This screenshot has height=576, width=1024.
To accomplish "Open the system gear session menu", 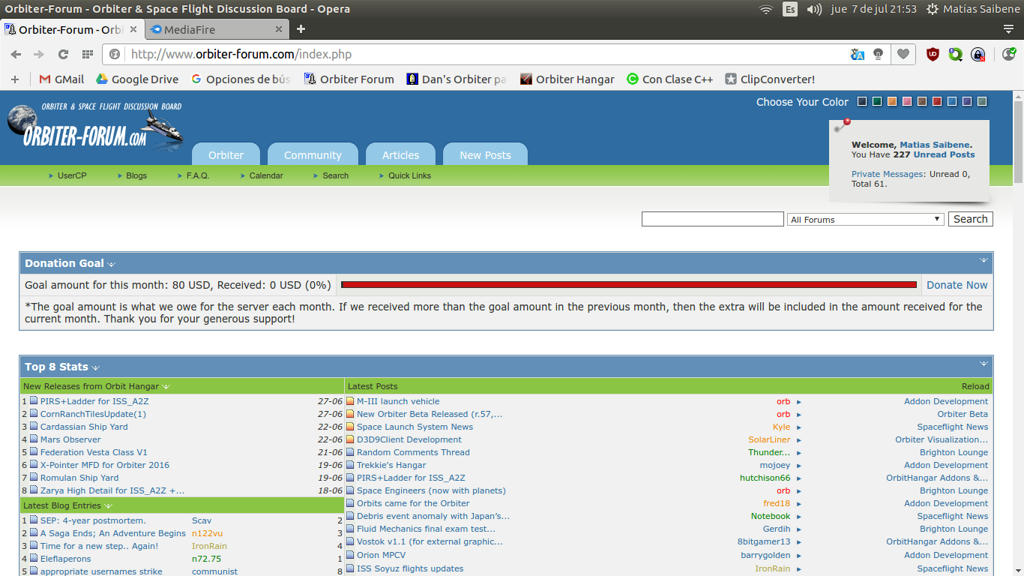I will (x=933, y=9).
